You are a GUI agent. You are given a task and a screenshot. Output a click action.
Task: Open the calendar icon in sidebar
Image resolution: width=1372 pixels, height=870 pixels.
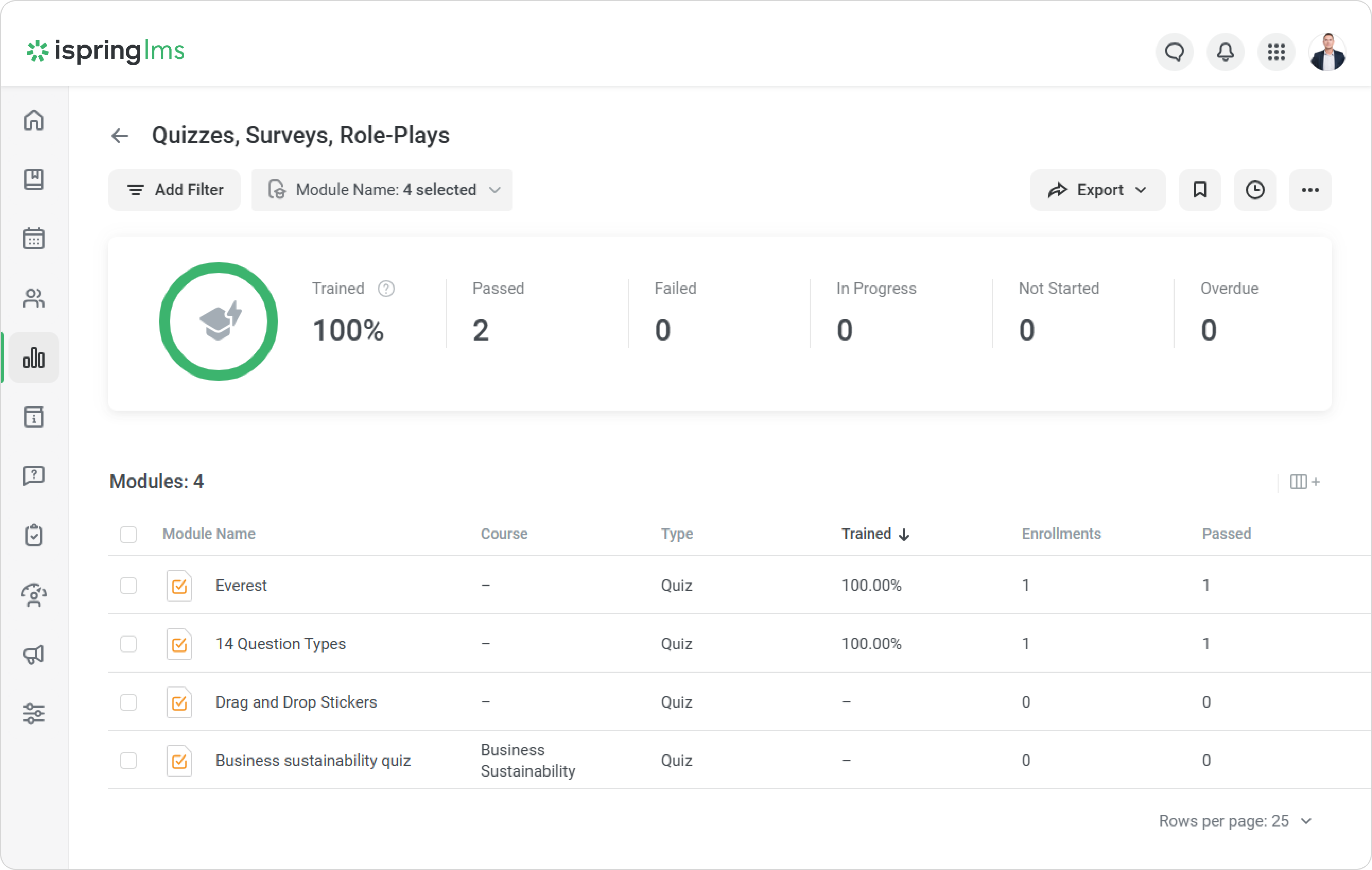pos(34,239)
